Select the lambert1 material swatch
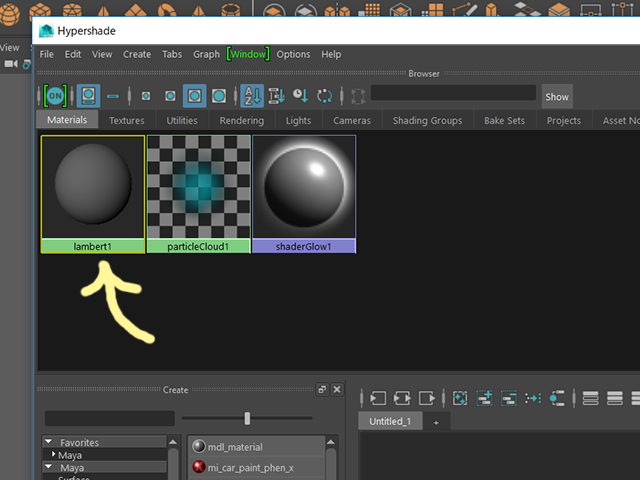The width and height of the screenshot is (640, 480). (93, 194)
